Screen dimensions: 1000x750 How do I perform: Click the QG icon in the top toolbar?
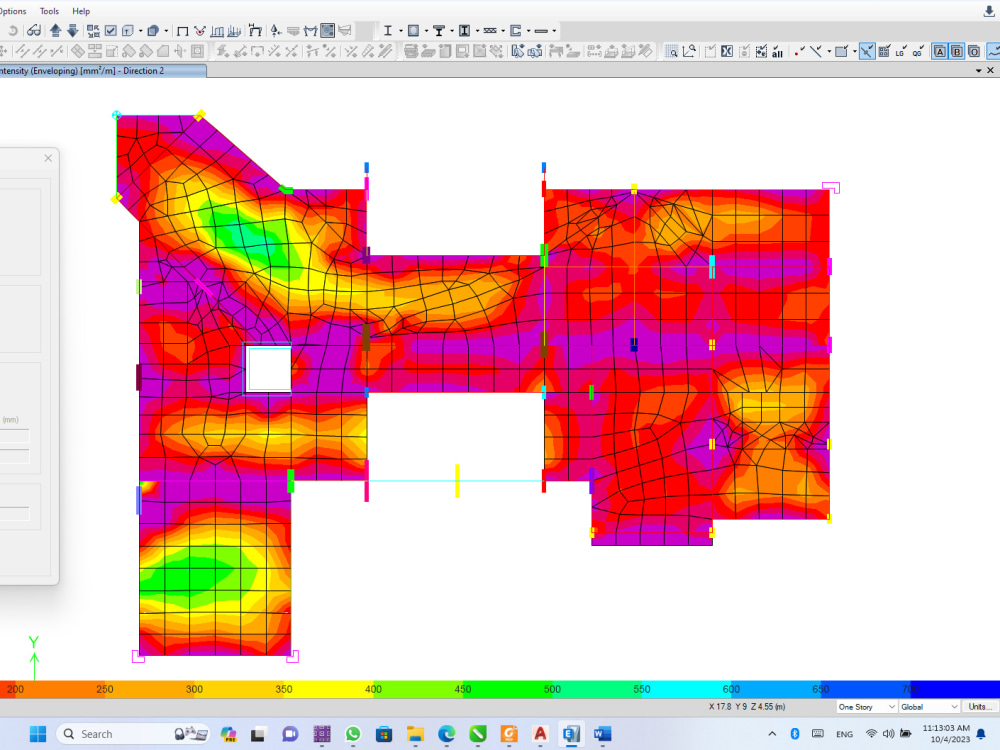pos(919,50)
